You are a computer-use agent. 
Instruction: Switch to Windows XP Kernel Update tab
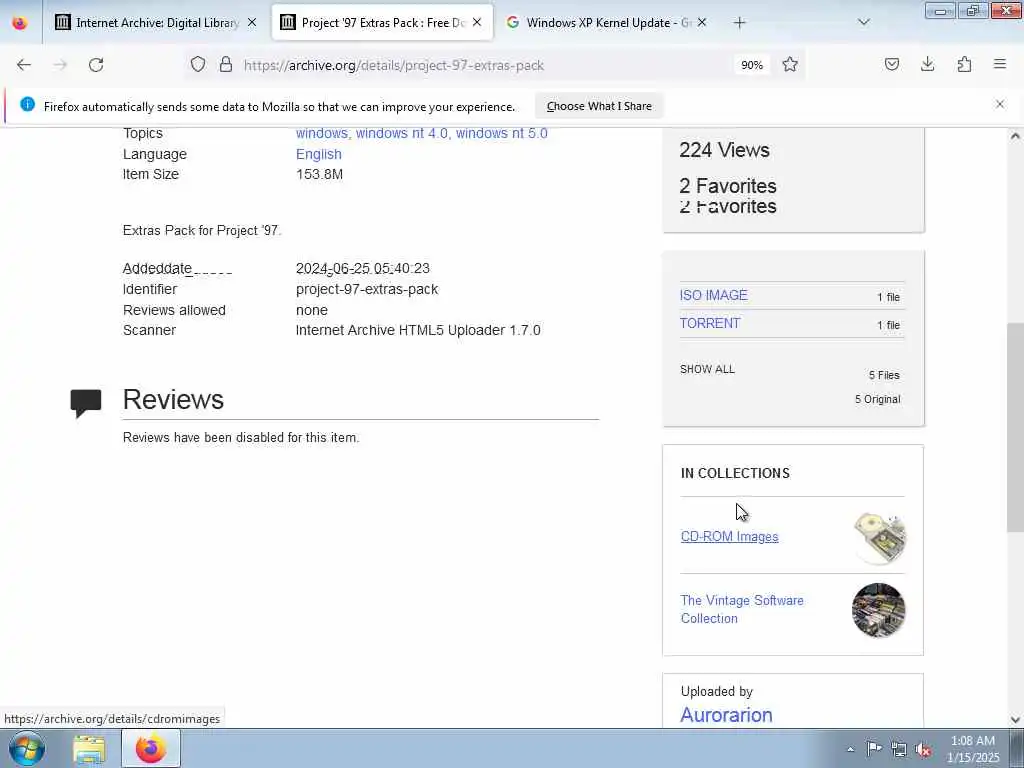(x=606, y=22)
